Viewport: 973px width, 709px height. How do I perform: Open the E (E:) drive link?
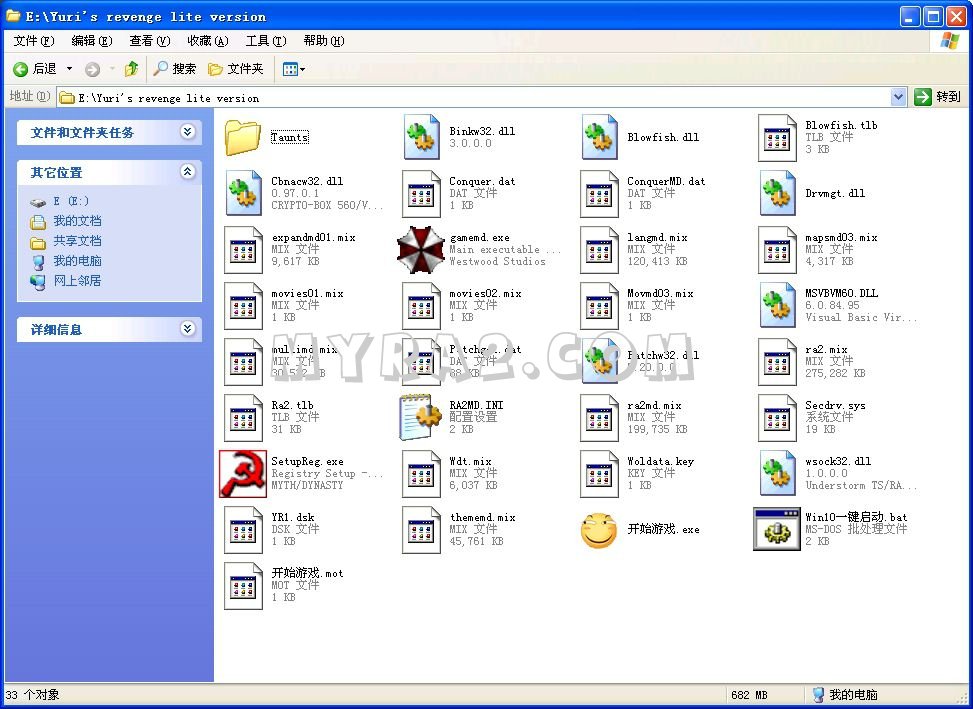tap(71, 201)
